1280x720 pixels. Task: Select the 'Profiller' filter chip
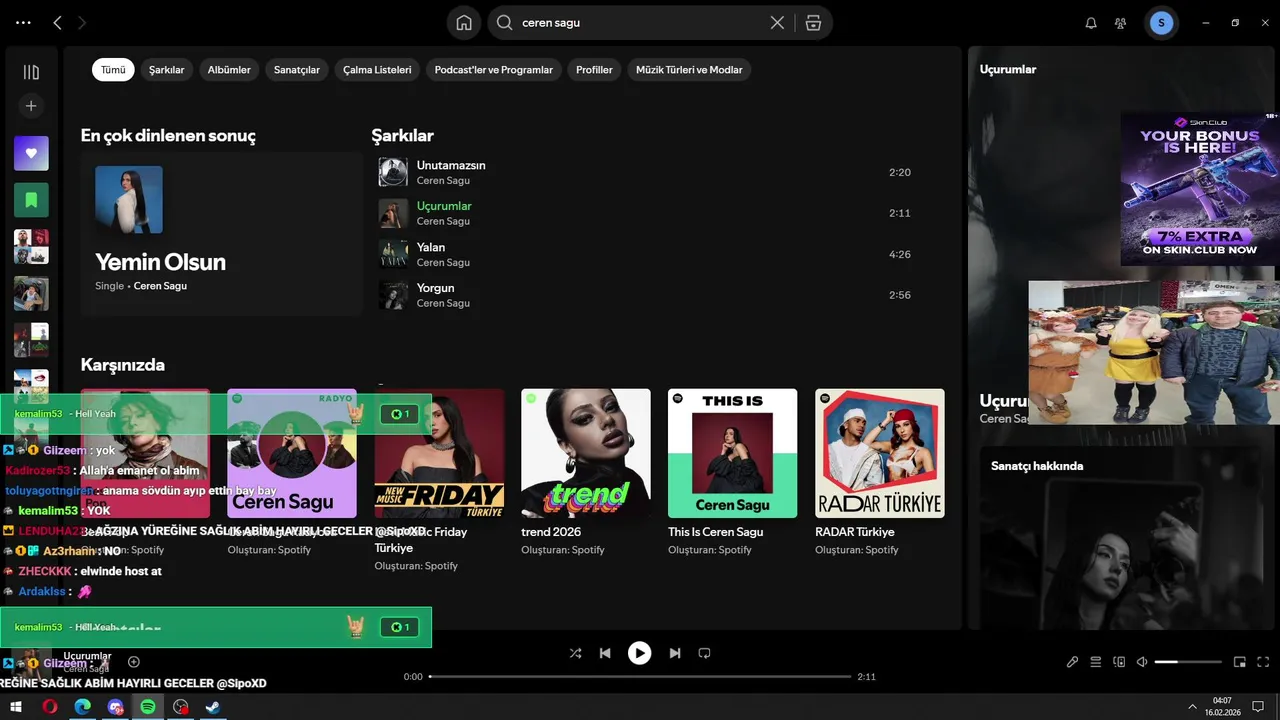(594, 70)
